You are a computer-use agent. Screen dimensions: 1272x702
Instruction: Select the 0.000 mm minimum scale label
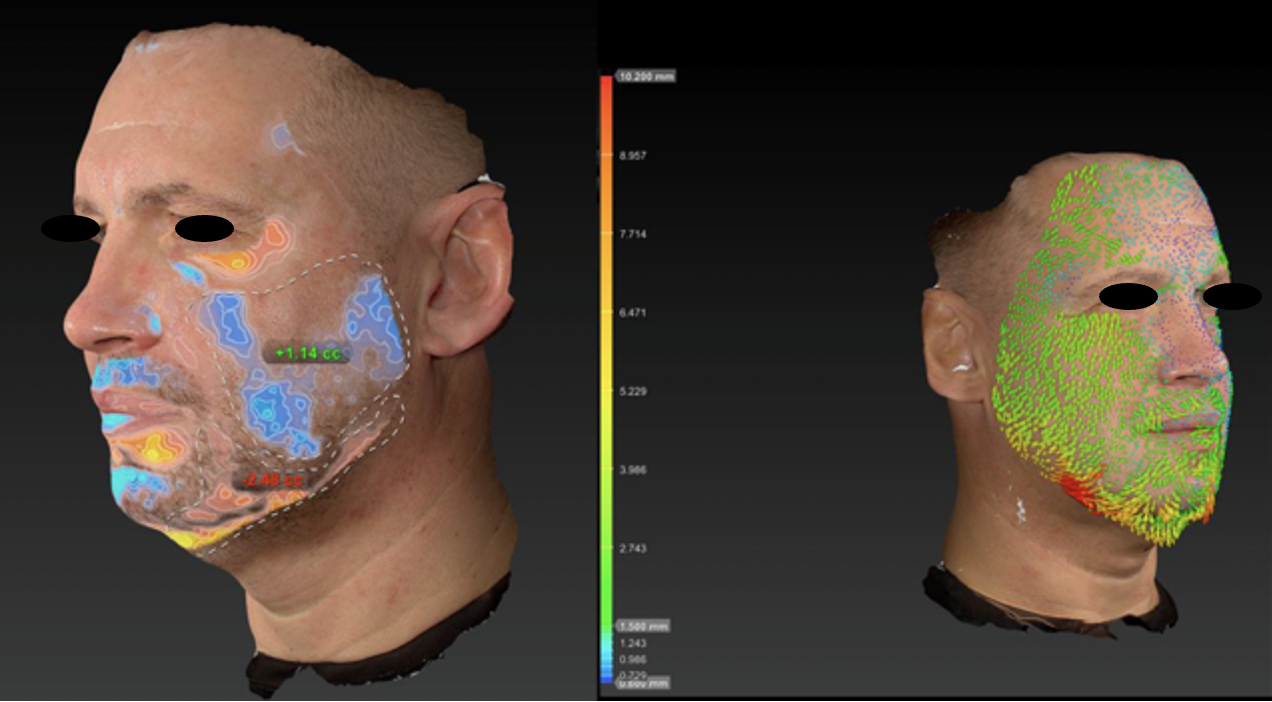point(641,683)
